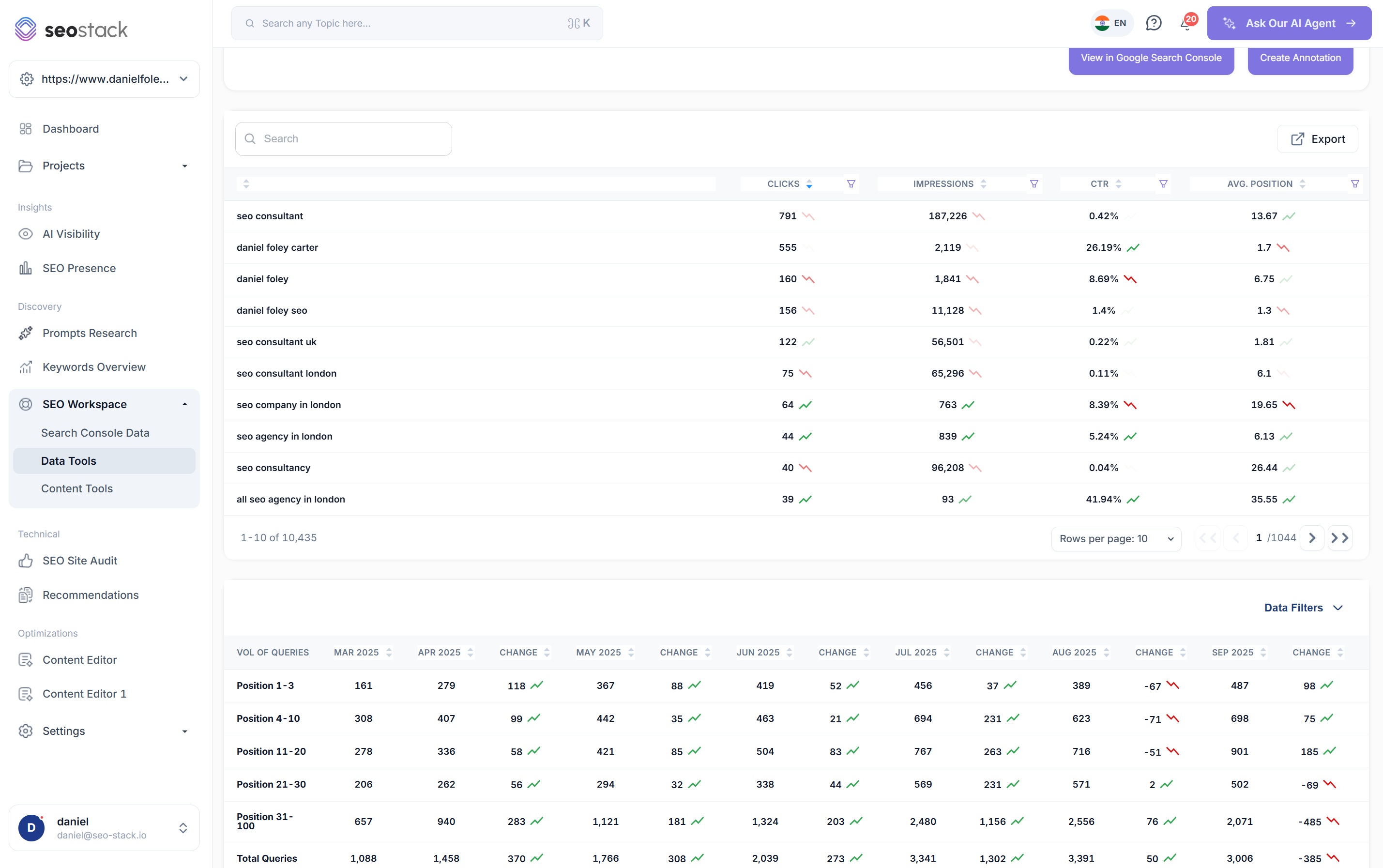Image resolution: width=1383 pixels, height=868 pixels.
Task: Click the Dashboard grid icon
Action: [x=26, y=129]
